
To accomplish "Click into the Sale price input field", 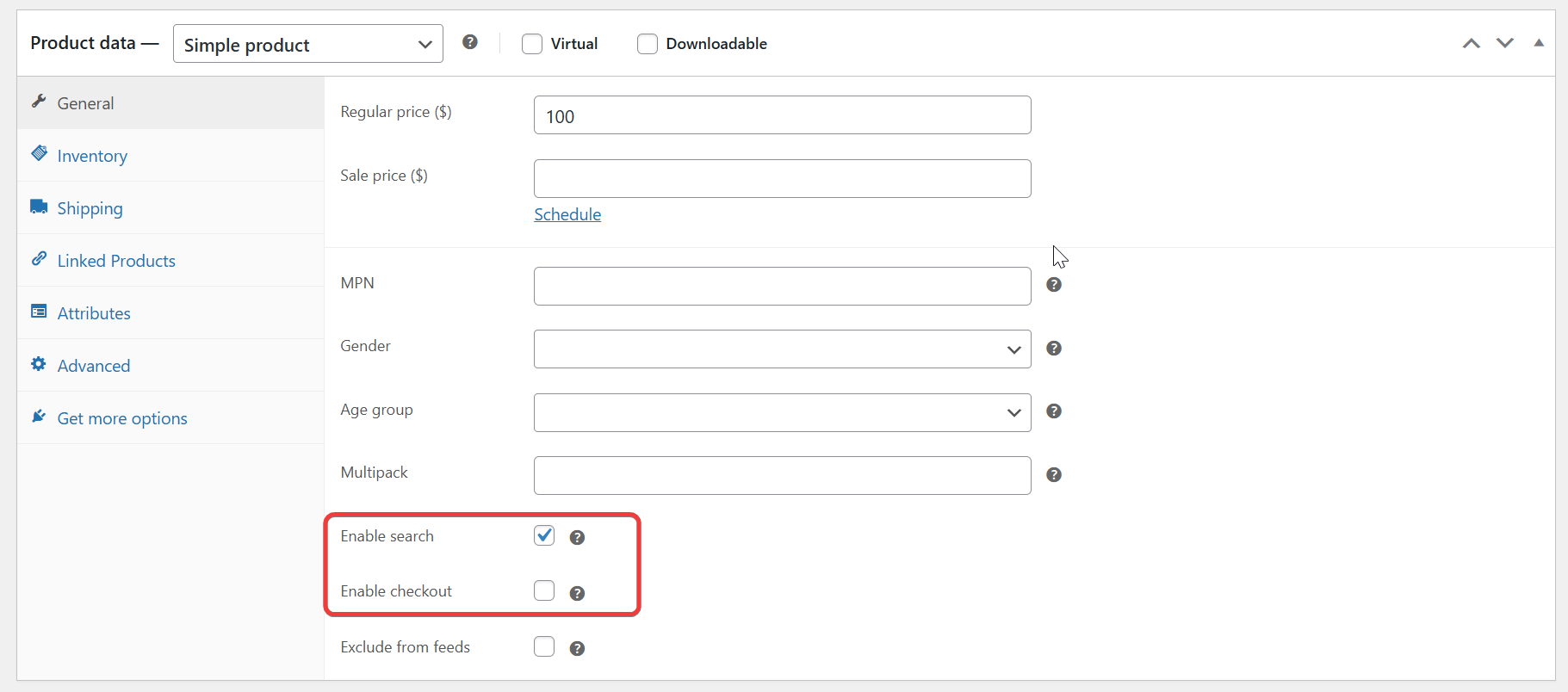I will (781, 179).
